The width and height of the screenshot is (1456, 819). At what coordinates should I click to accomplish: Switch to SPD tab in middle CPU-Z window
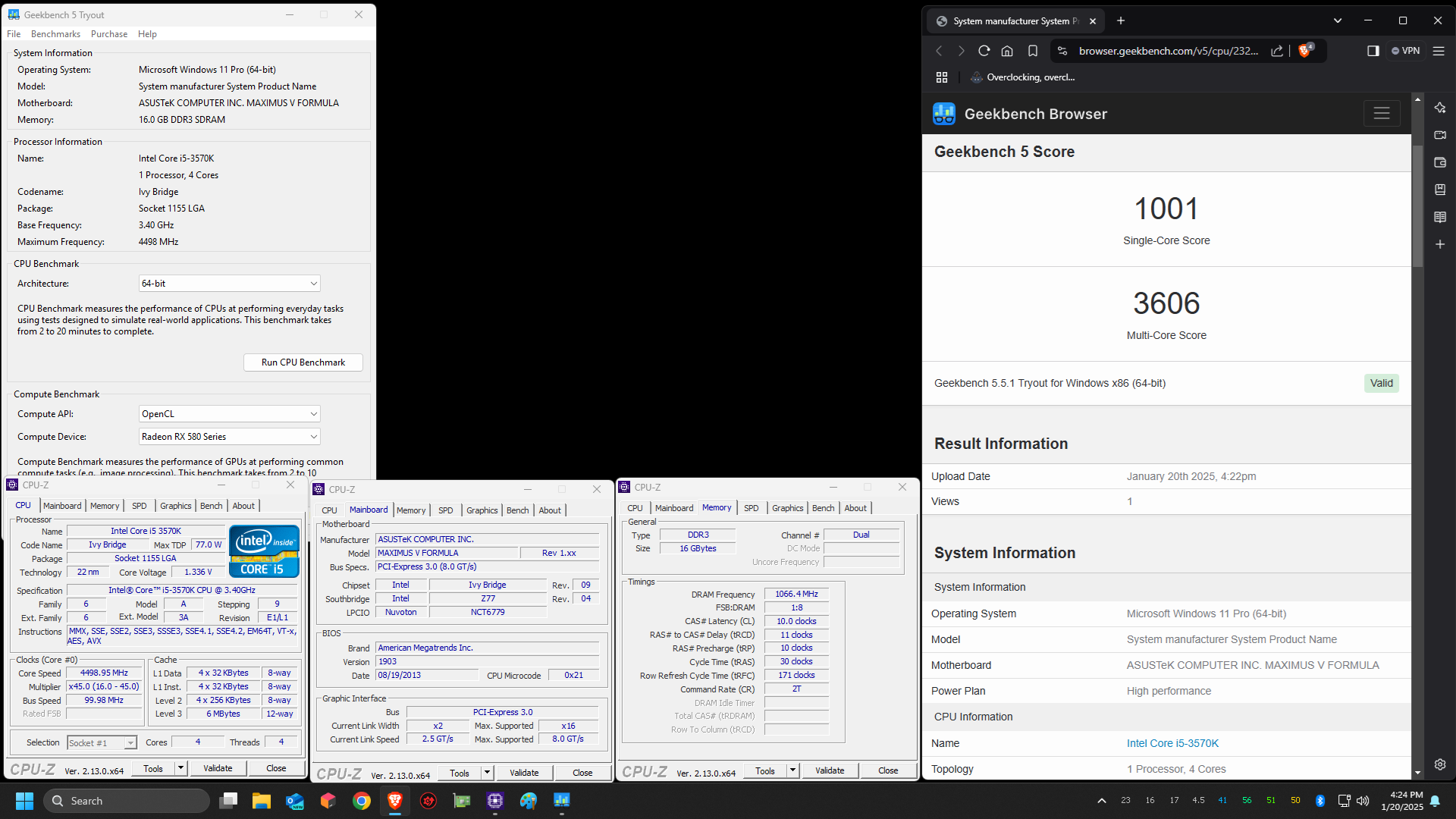tap(446, 510)
